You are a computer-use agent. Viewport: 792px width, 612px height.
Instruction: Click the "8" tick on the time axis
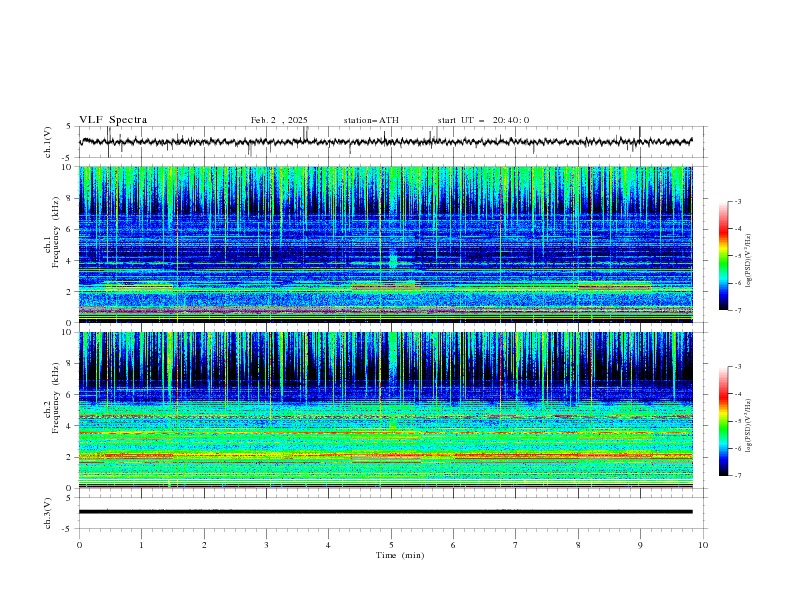click(x=578, y=545)
